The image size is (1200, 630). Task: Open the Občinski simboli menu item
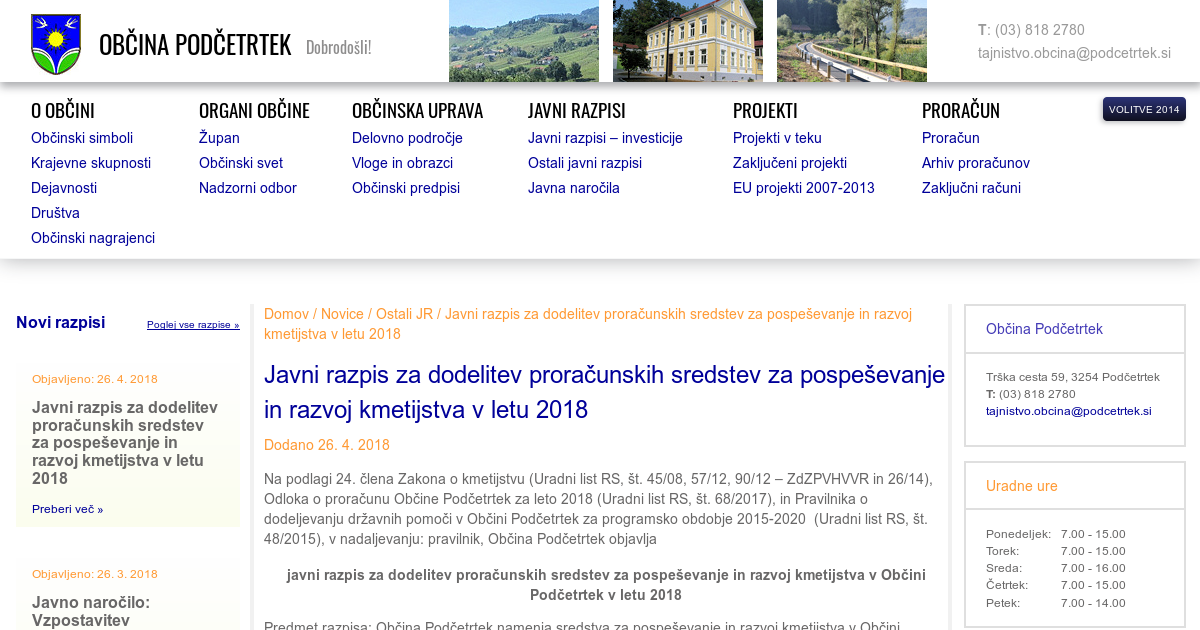pyautogui.click(x=82, y=138)
